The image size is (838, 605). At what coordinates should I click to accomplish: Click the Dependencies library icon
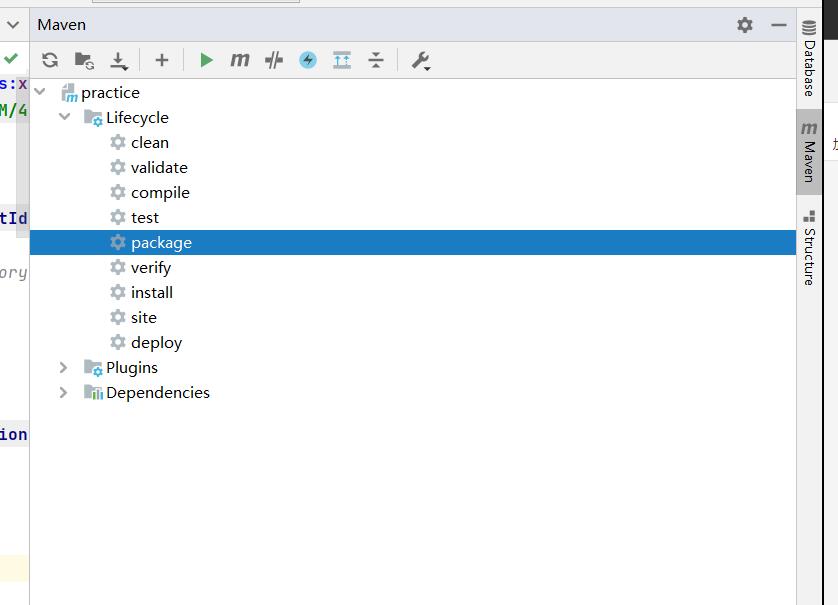pos(93,393)
